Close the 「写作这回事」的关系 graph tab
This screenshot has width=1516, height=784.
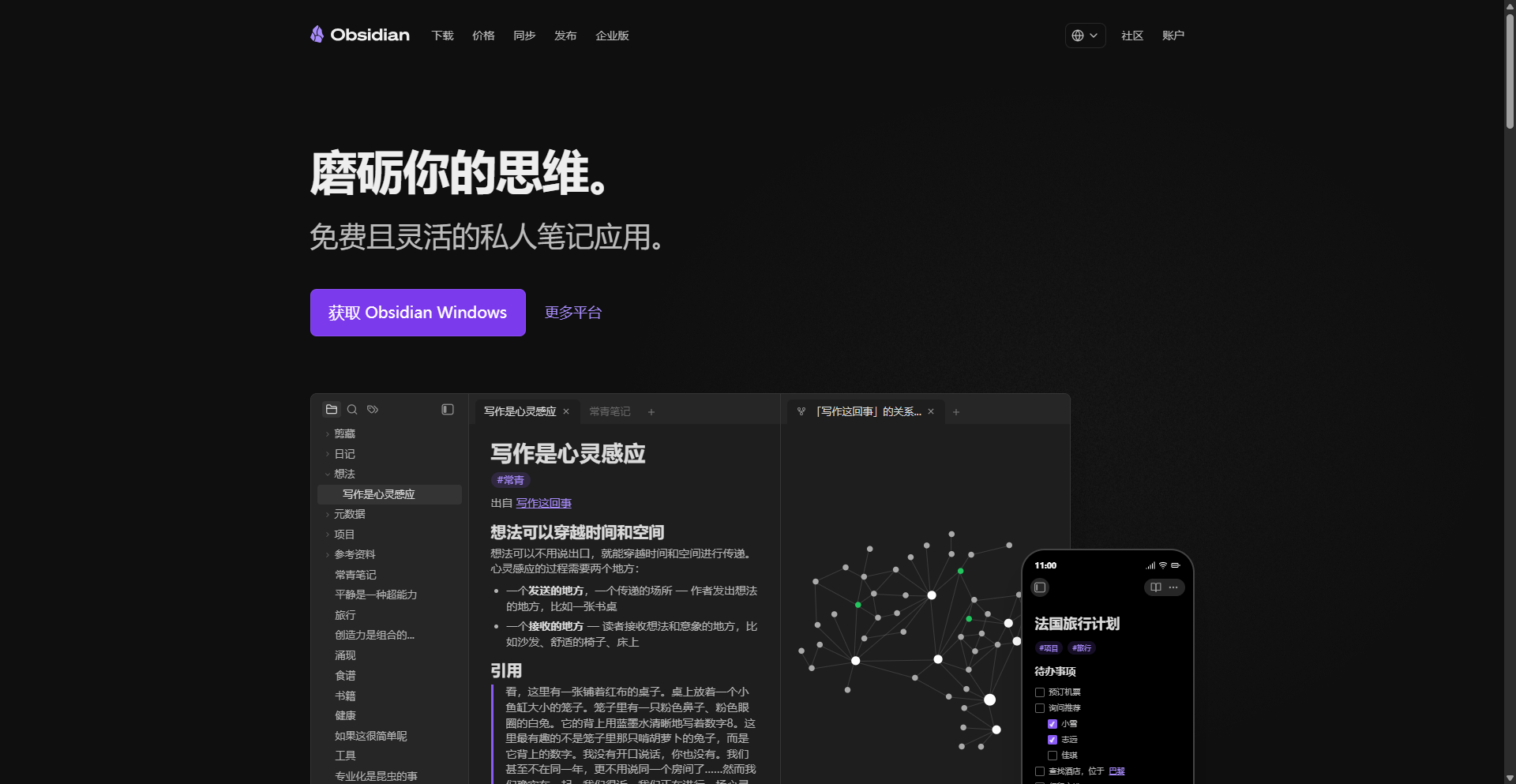[x=931, y=411]
